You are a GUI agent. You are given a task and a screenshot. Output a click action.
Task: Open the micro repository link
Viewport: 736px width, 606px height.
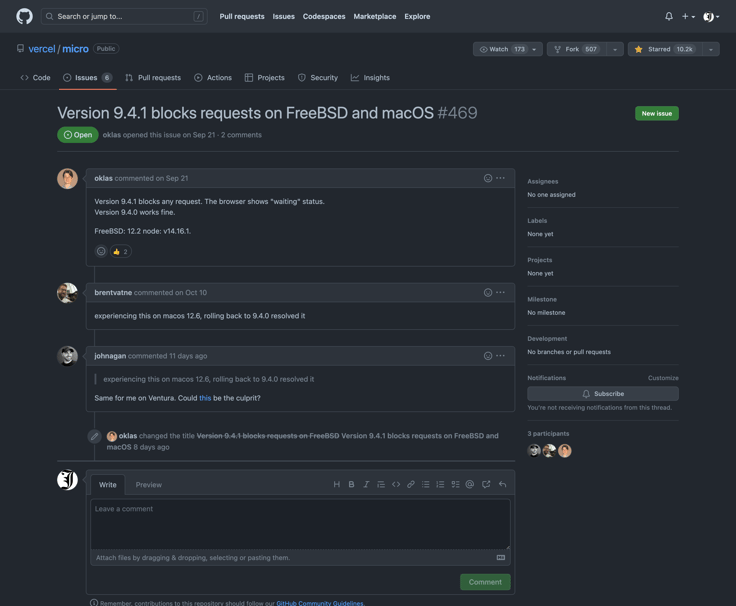point(76,49)
